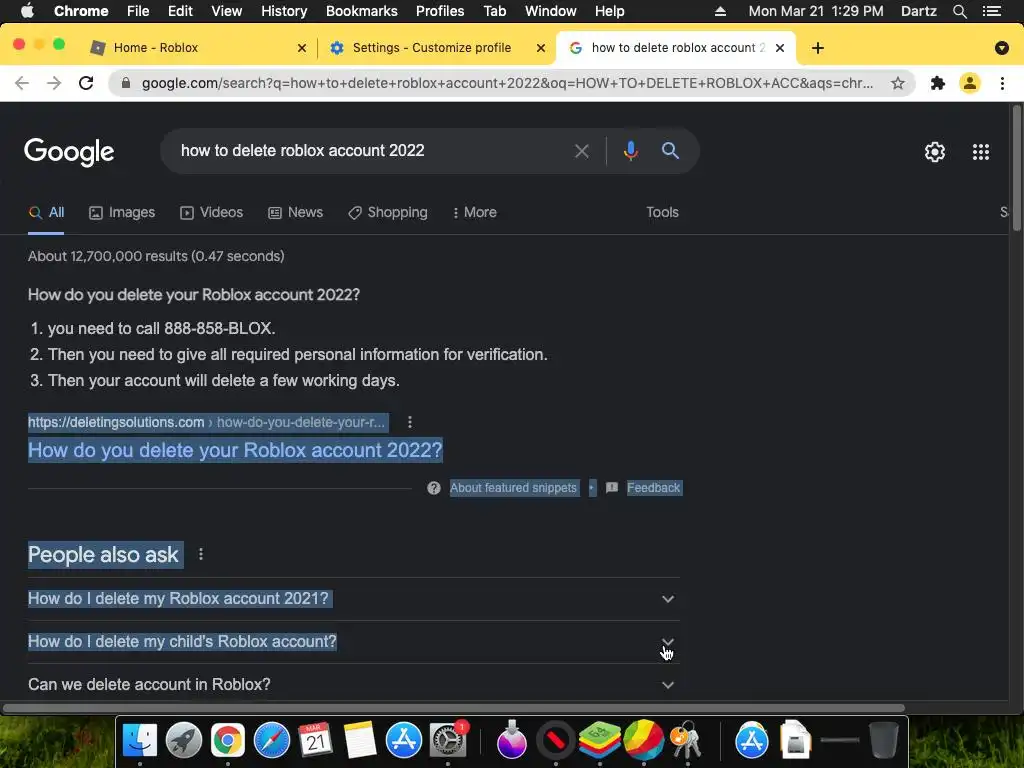
Task: Open the Chrome extensions puzzle icon
Action: 938,83
